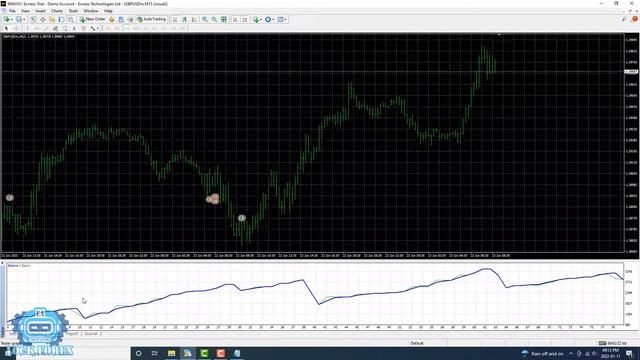This screenshot has width=640, height=360.
Task: Open the View menu
Action: pos(25,11)
